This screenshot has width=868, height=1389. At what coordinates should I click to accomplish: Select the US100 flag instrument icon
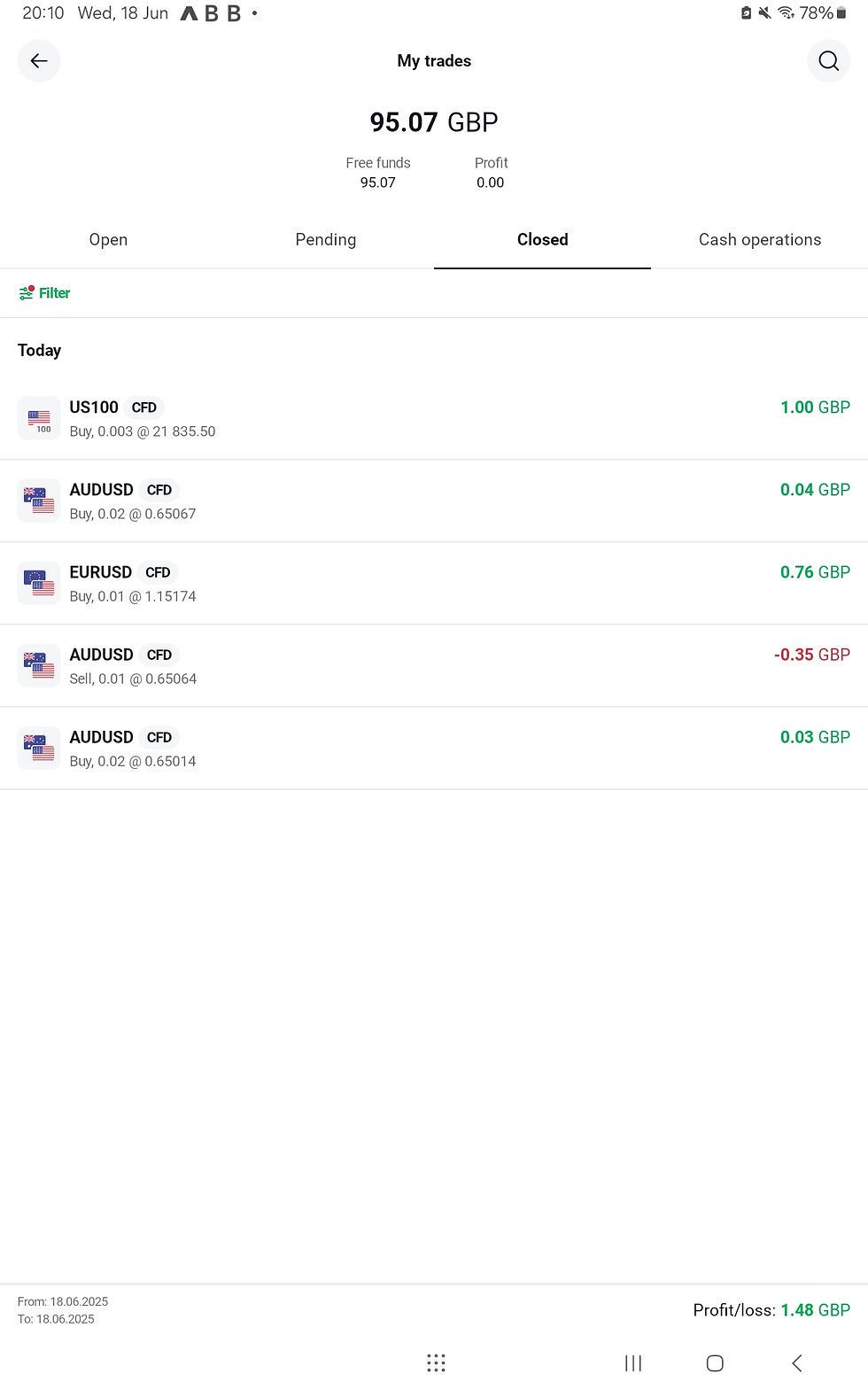[39, 418]
